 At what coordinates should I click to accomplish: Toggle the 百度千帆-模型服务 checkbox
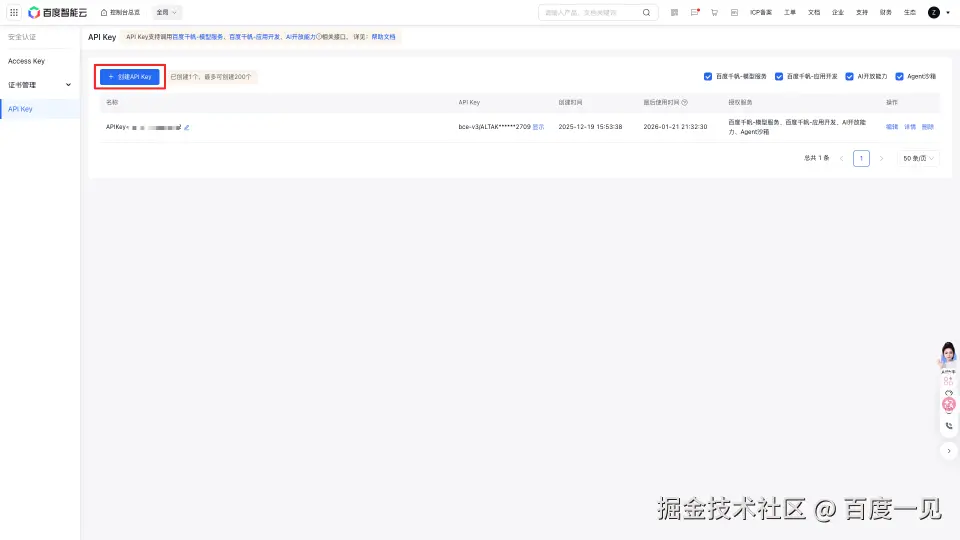[708, 77]
